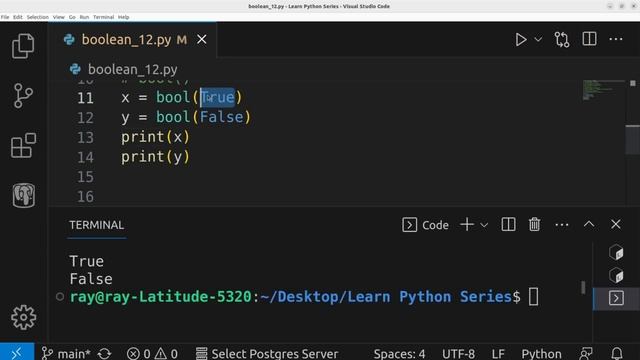Viewport: 640px width, 360px height.
Task: Kill the terminal with trash icon
Action: [534, 224]
